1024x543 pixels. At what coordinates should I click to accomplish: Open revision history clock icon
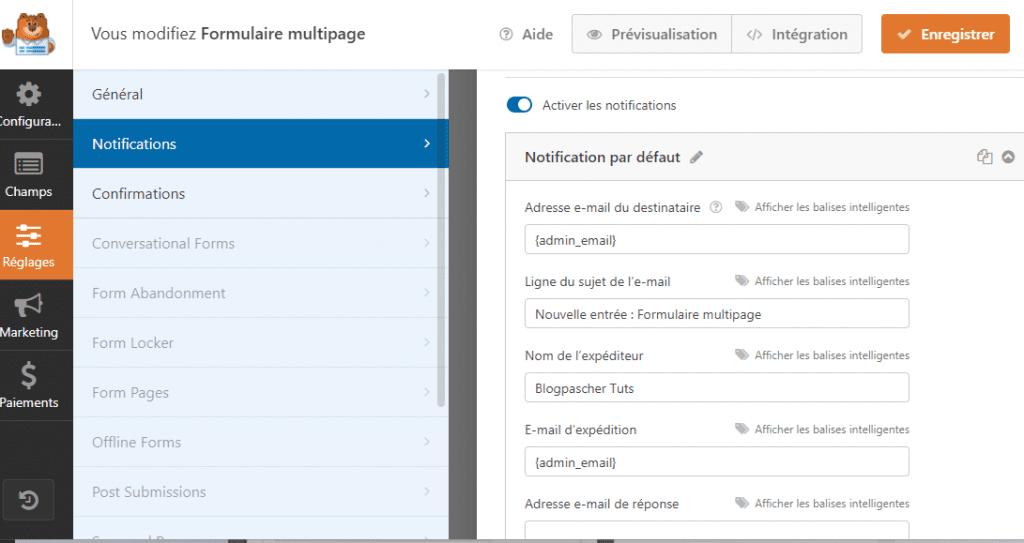point(28,501)
